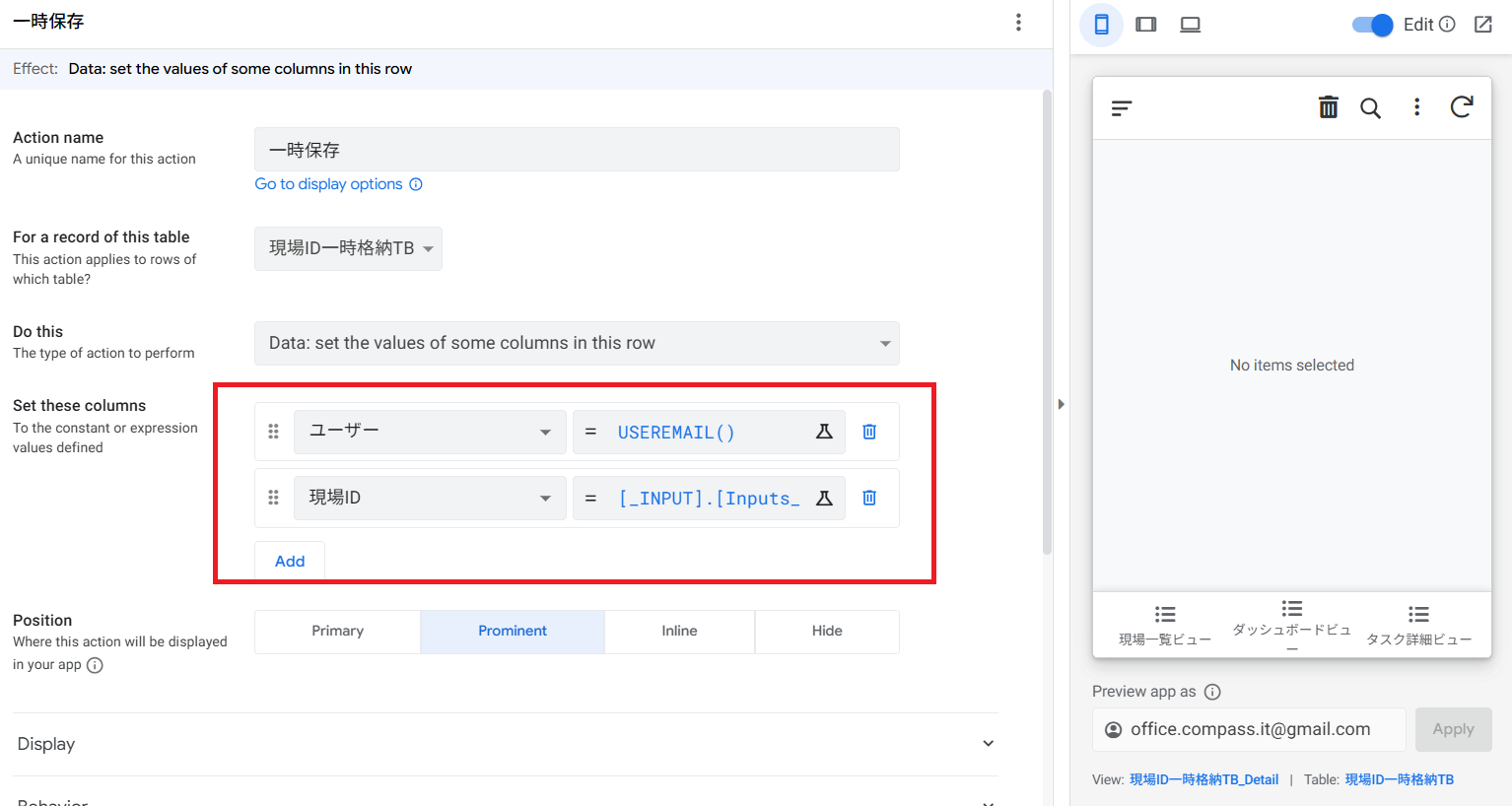Delete the ユーザー column assignment

click(869, 432)
